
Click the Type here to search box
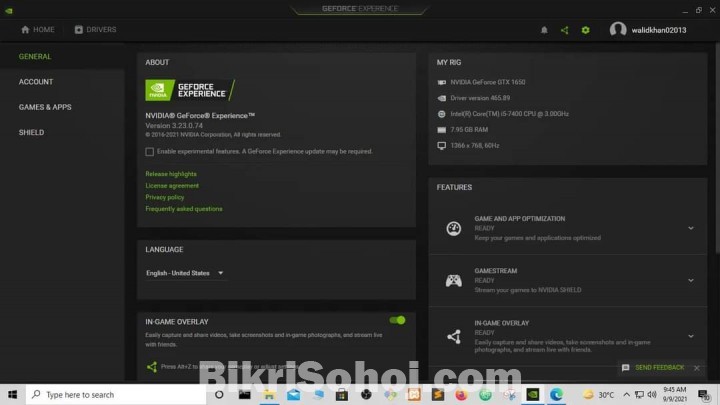(116, 394)
